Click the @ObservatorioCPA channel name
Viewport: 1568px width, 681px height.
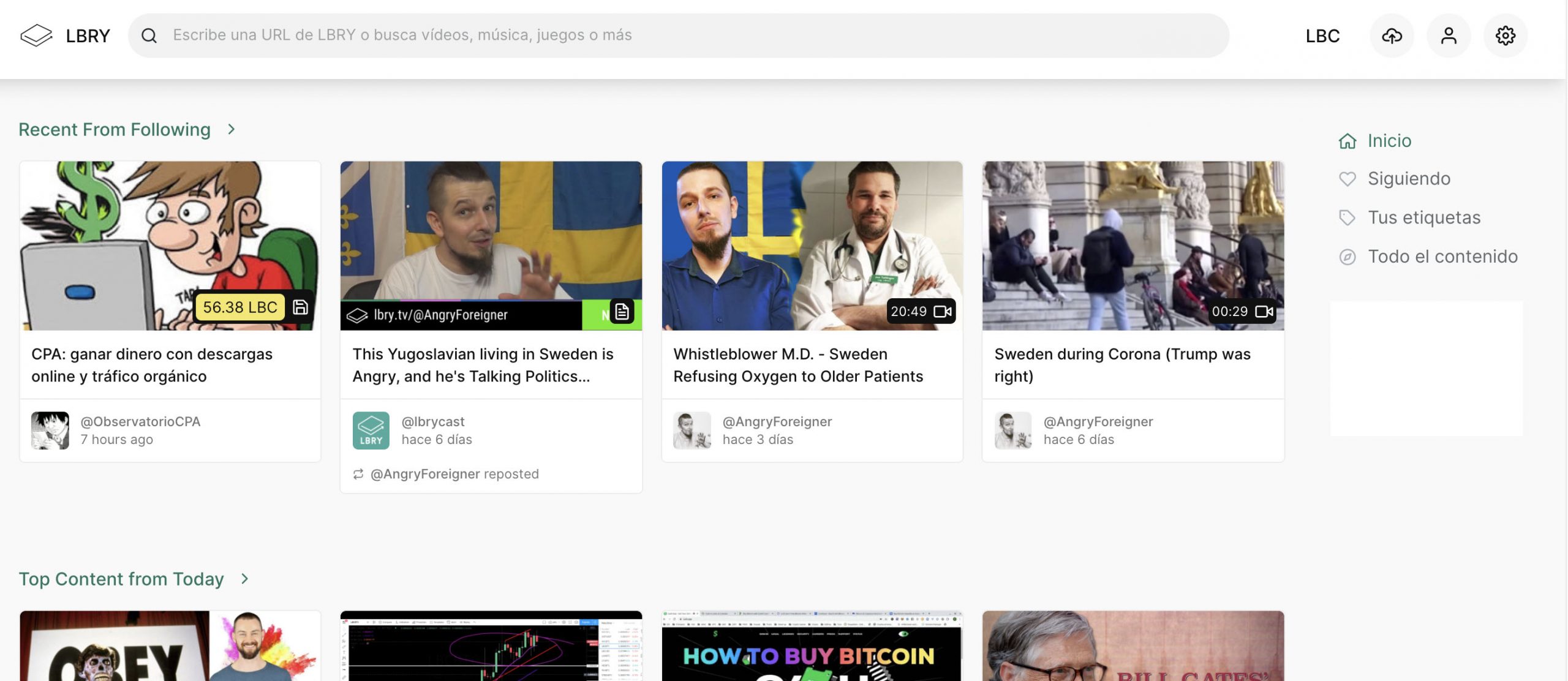pyautogui.click(x=140, y=421)
